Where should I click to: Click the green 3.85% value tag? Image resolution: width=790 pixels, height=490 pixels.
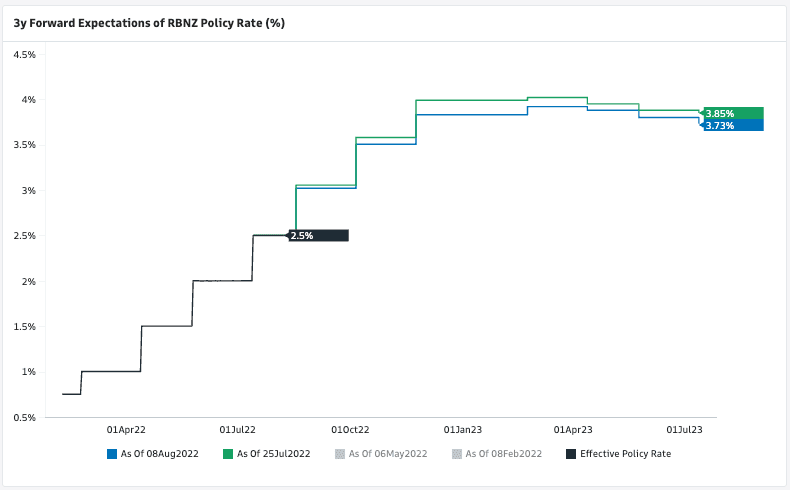pyautogui.click(x=733, y=113)
